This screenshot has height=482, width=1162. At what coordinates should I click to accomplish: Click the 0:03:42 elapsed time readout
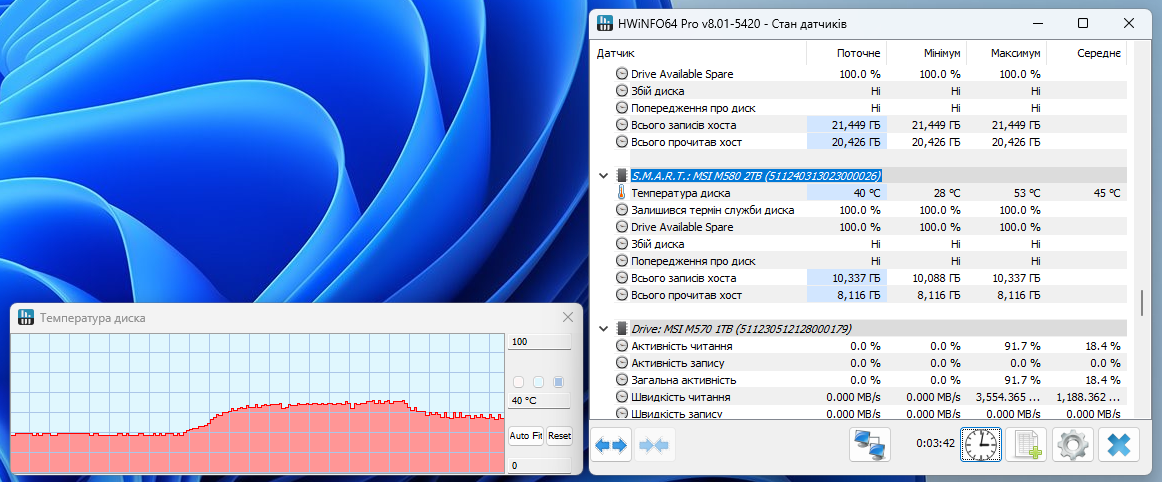point(933,445)
